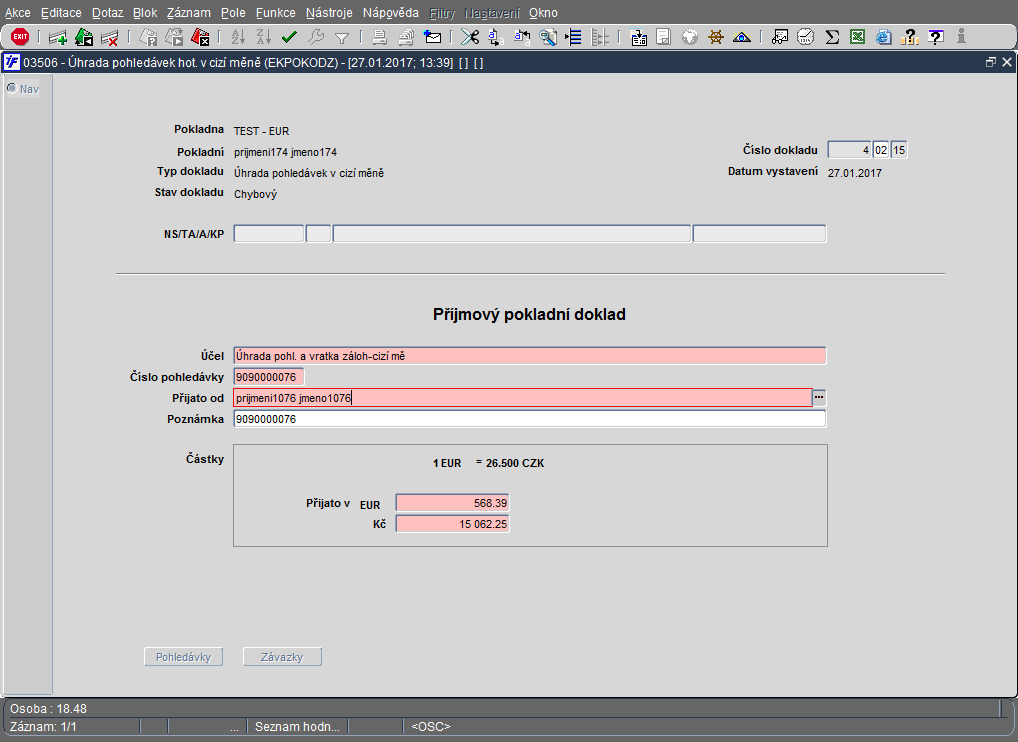Click the insert new record icon

pos(58,38)
